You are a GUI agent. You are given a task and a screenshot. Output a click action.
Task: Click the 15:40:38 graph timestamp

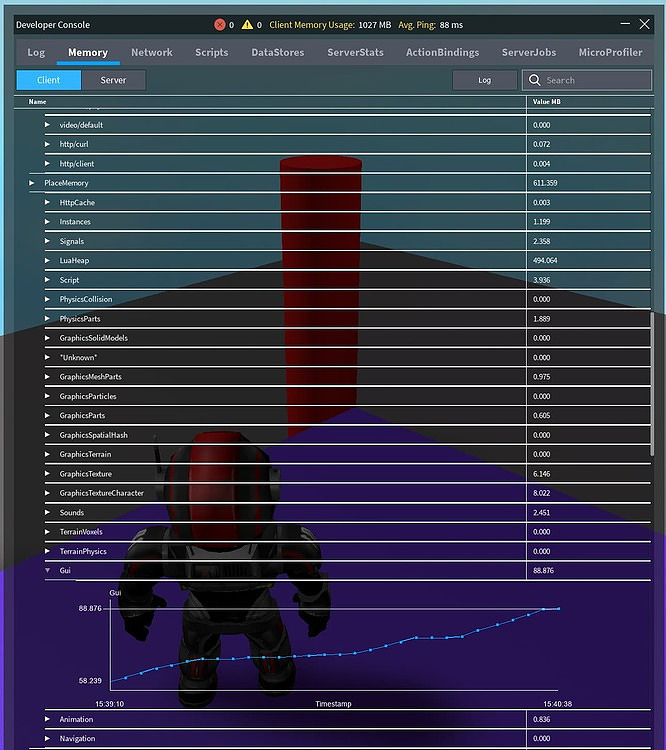click(557, 704)
